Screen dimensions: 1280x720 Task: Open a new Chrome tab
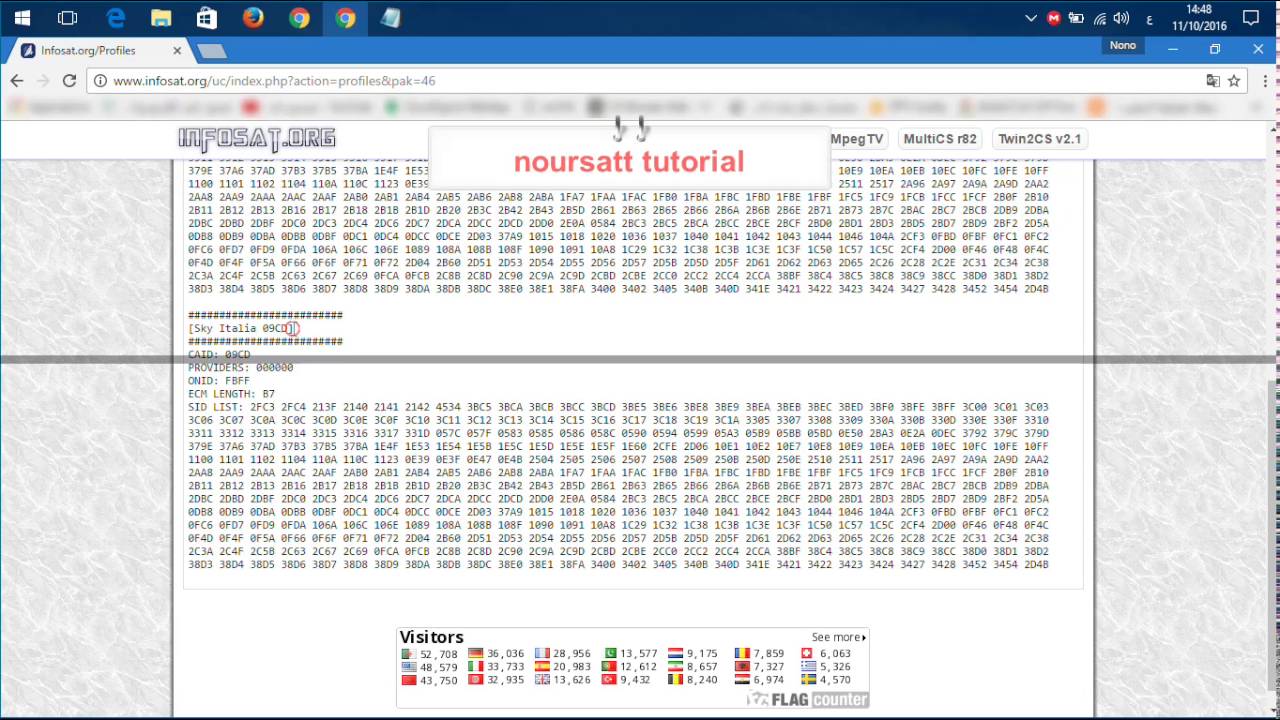[211, 51]
